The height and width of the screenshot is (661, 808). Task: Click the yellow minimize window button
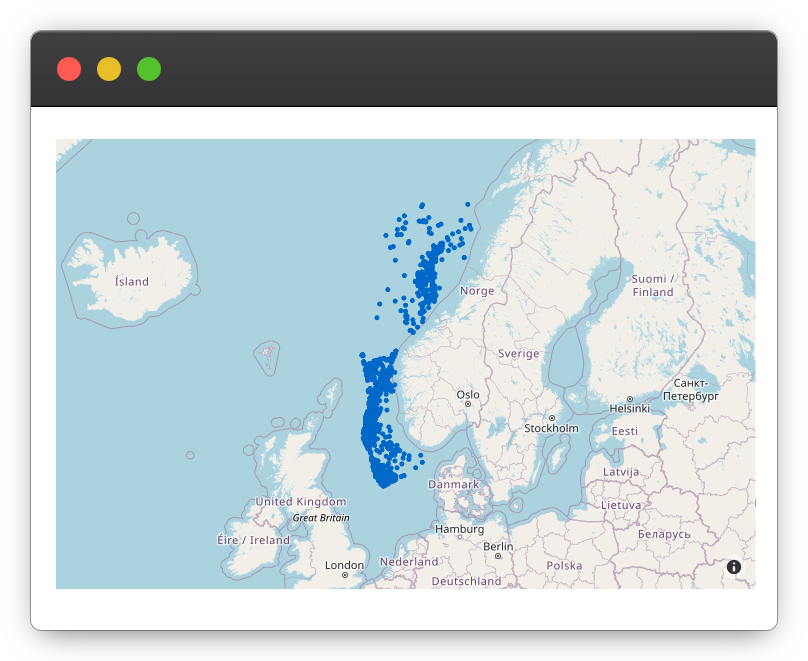[x=109, y=69]
